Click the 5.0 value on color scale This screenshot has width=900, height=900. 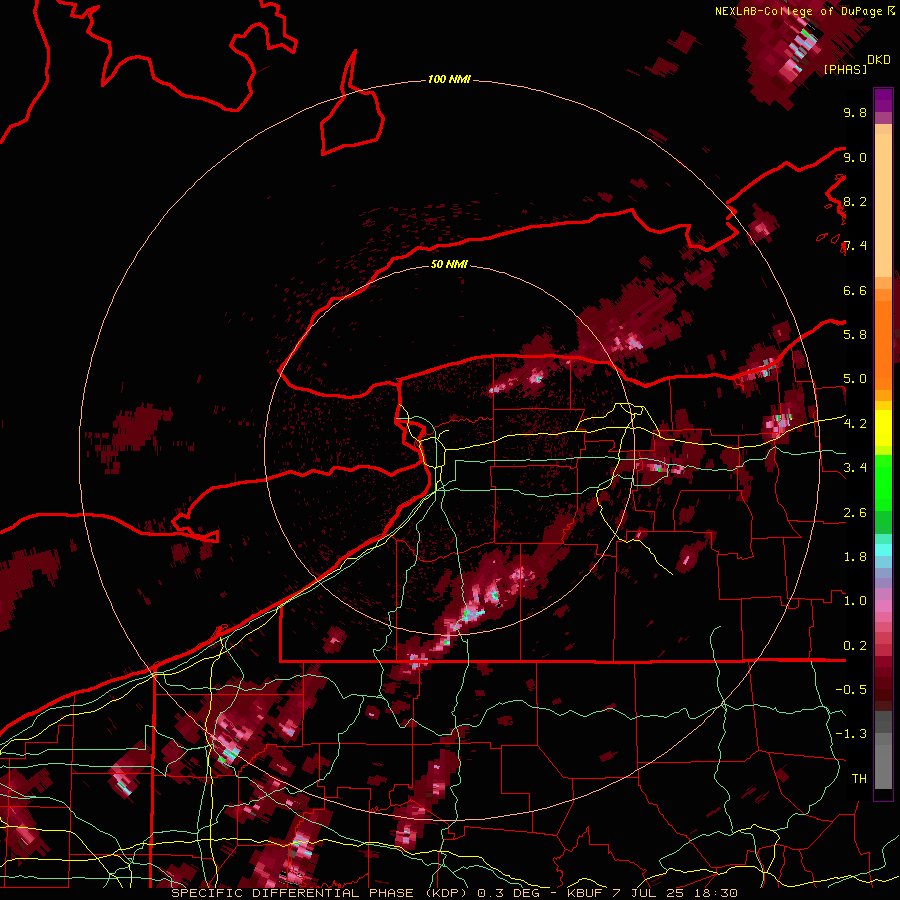(855, 379)
